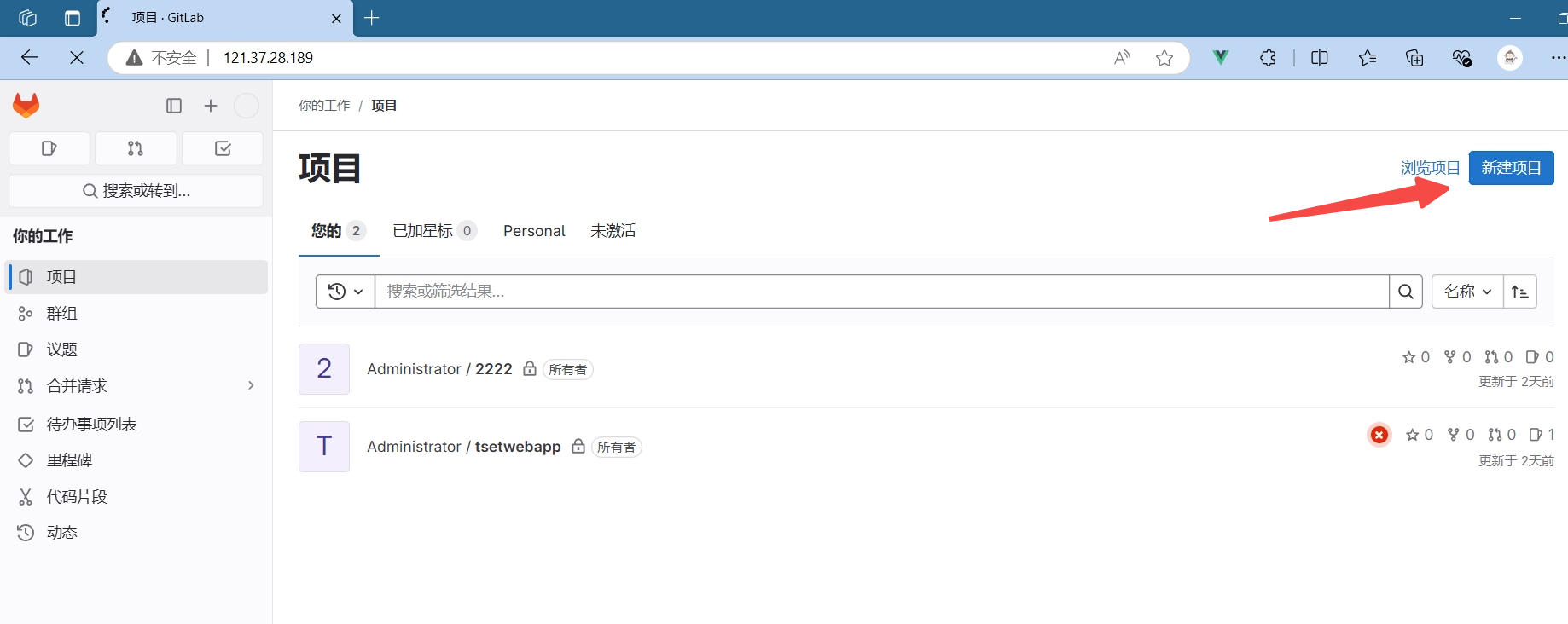Click the forks count on tsetwebapp row
Viewport: 1568px width, 624px height.
[1461, 435]
